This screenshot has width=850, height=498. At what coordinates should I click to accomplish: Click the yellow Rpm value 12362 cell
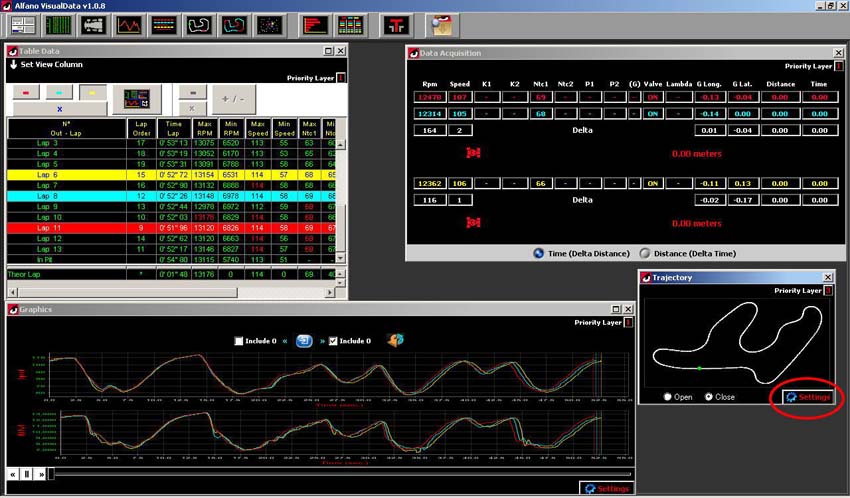(429, 183)
